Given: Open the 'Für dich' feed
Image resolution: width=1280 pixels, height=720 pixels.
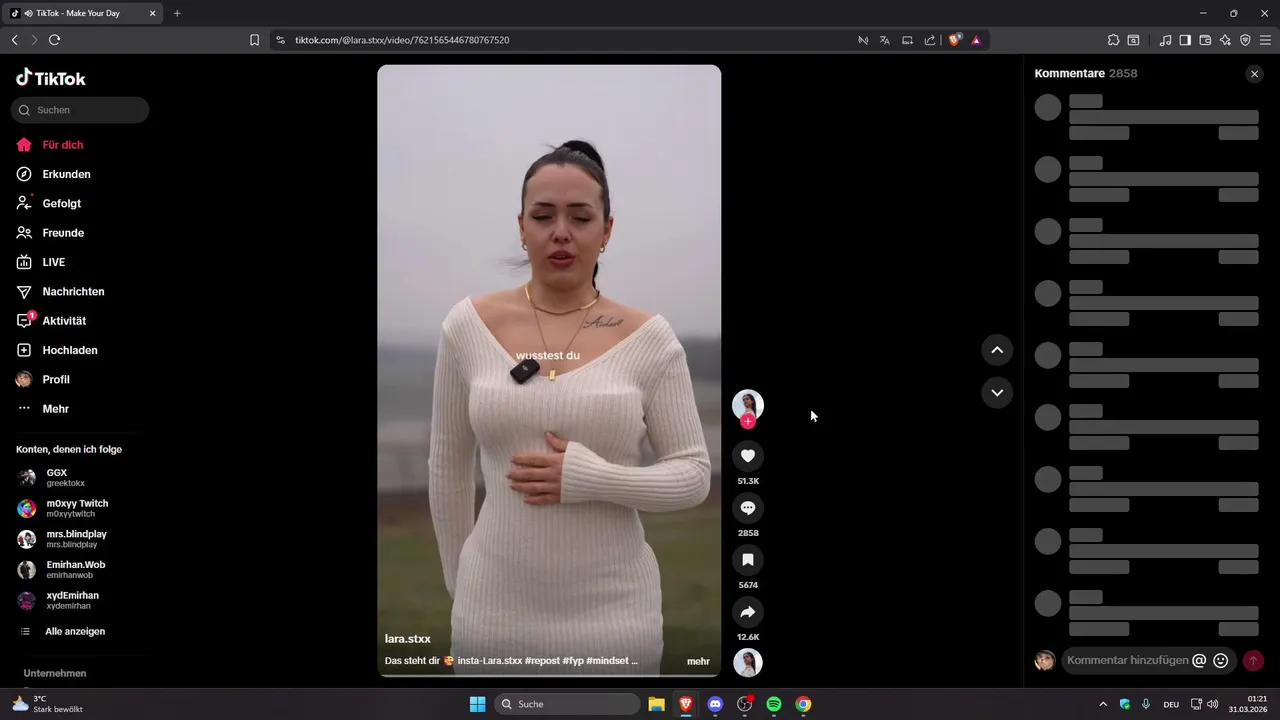Looking at the screenshot, I should (50, 145).
